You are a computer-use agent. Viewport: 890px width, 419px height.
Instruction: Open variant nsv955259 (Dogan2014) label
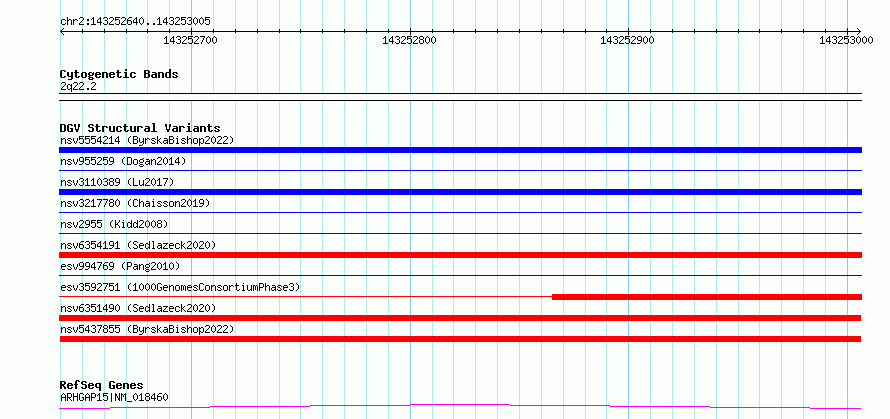tap(123, 161)
